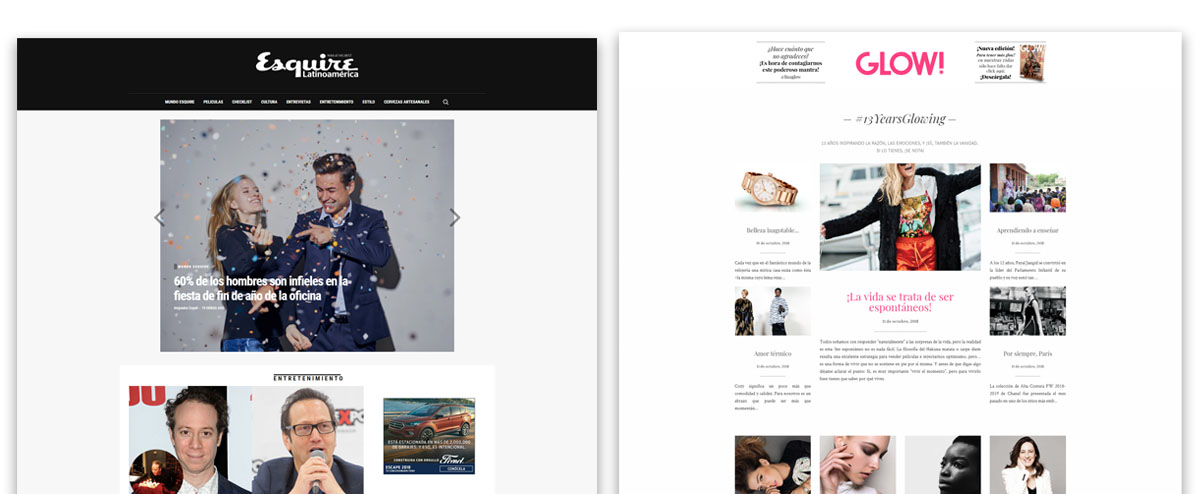Click the 'Nueva edición' magazine download banner
Viewport: 1200px width, 494px height.
[x=1010, y=62]
